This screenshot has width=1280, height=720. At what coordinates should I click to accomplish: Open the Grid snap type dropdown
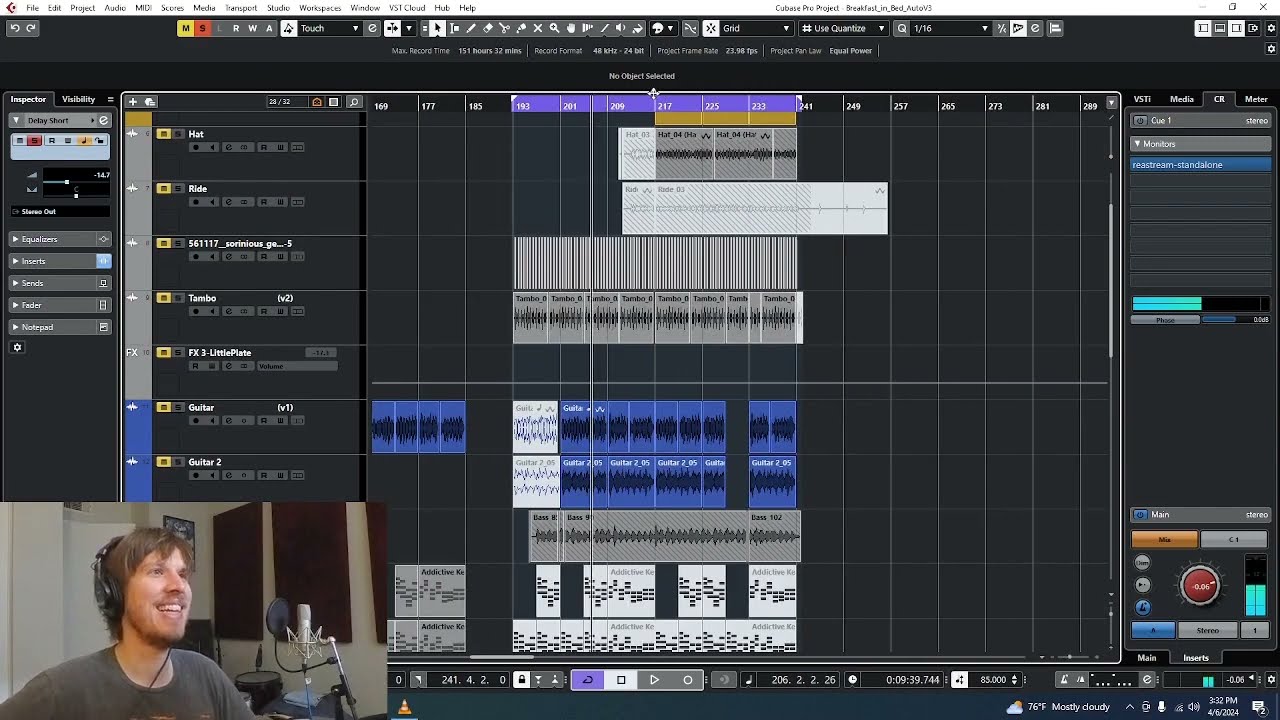pyautogui.click(x=757, y=28)
